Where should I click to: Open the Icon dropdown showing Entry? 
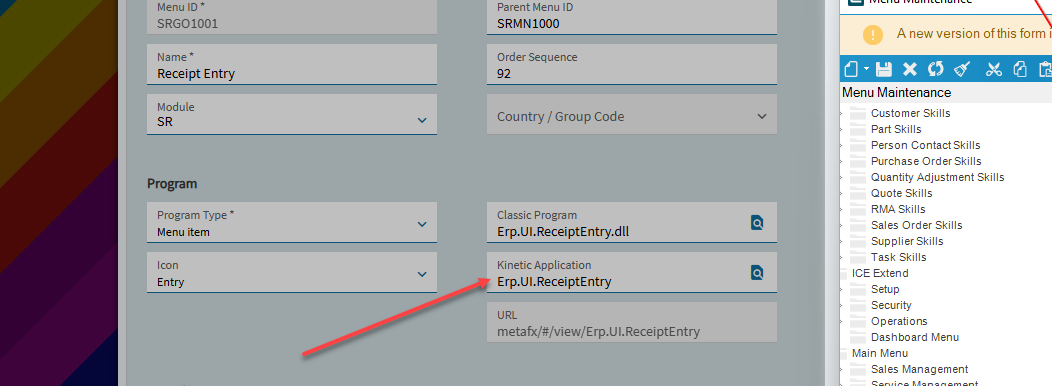click(421, 274)
